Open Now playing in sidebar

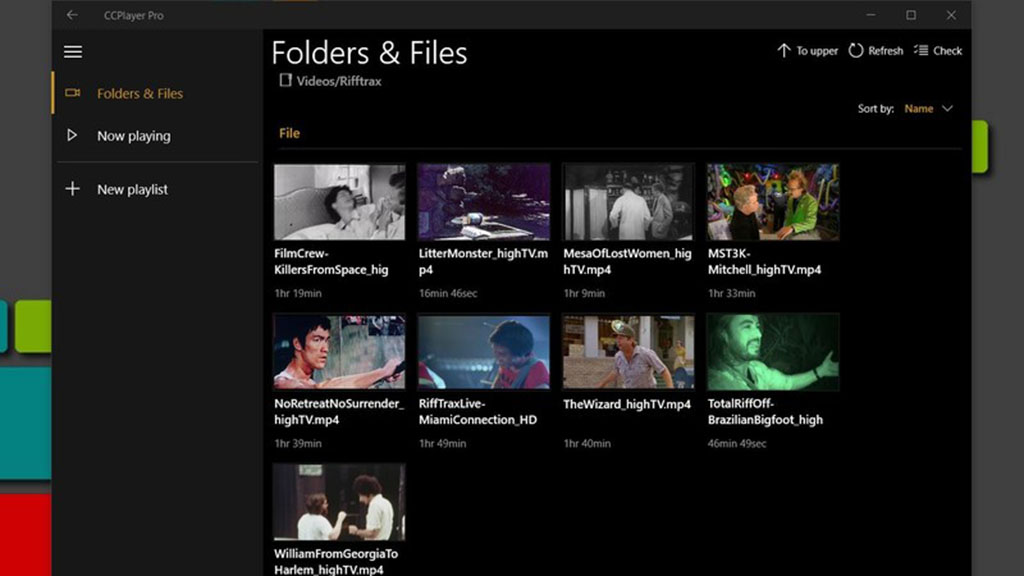click(157, 136)
